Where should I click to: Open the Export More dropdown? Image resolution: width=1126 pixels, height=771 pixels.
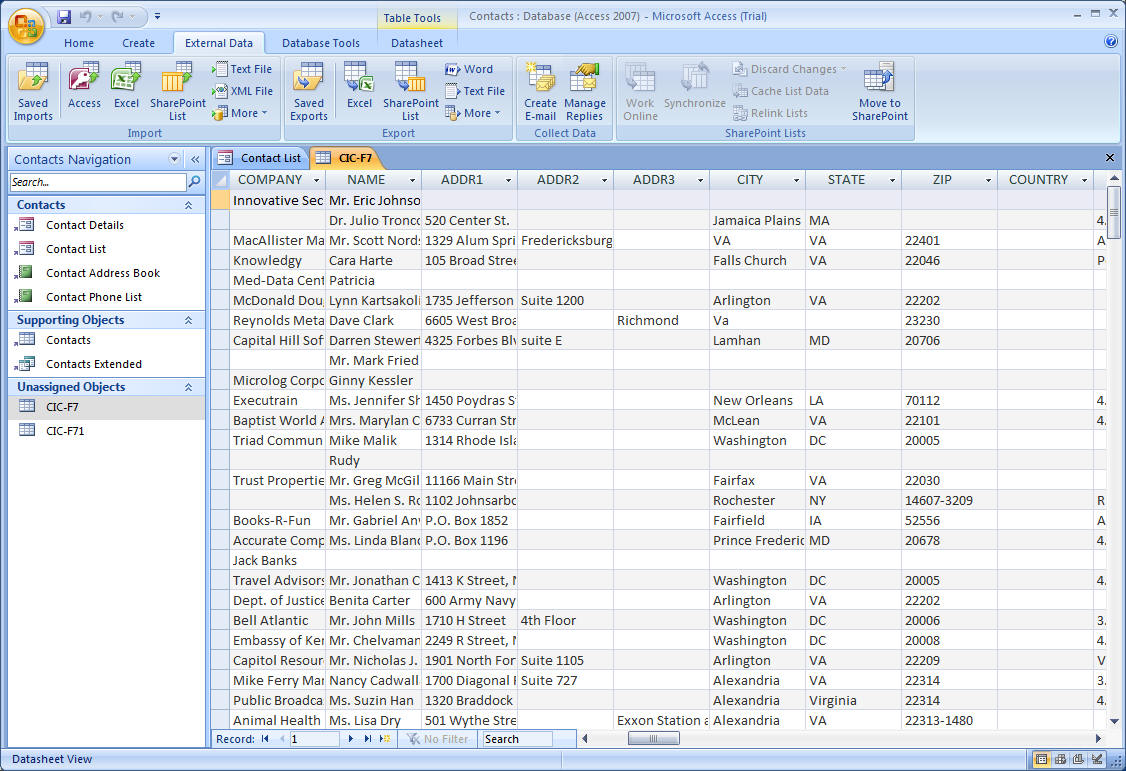[x=473, y=113]
